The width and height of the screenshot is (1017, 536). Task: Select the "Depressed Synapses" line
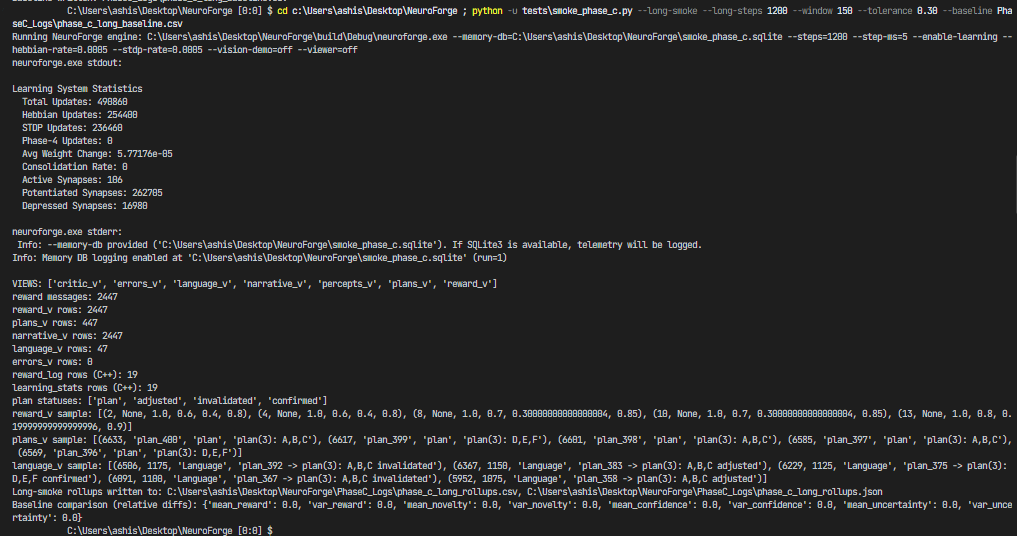(x=84, y=206)
